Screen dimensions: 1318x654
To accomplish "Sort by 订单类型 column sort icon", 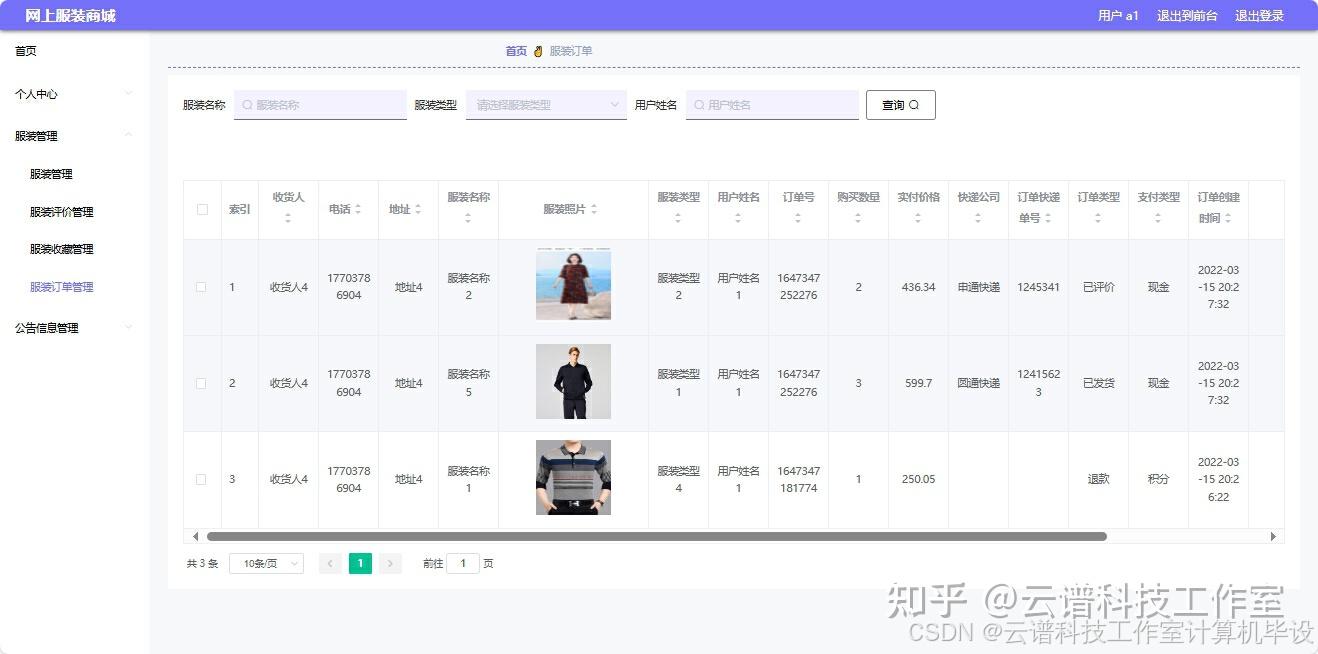I will coord(1098,217).
